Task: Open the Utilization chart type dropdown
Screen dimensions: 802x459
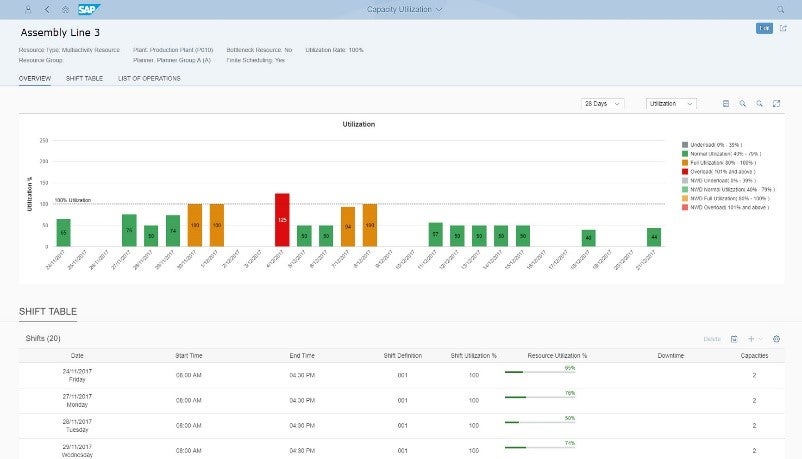Action: [671, 103]
